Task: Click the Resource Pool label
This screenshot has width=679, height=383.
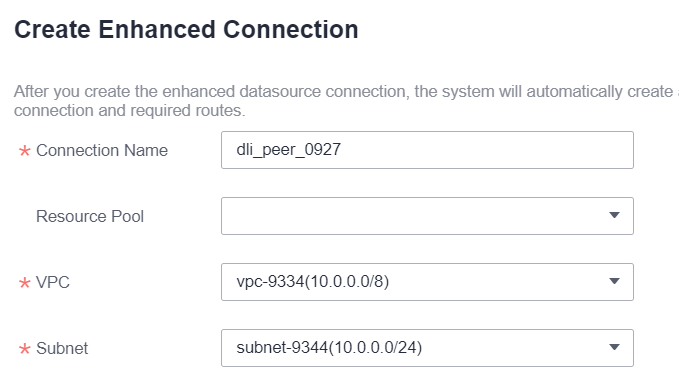Action: [x=90, y=216]
